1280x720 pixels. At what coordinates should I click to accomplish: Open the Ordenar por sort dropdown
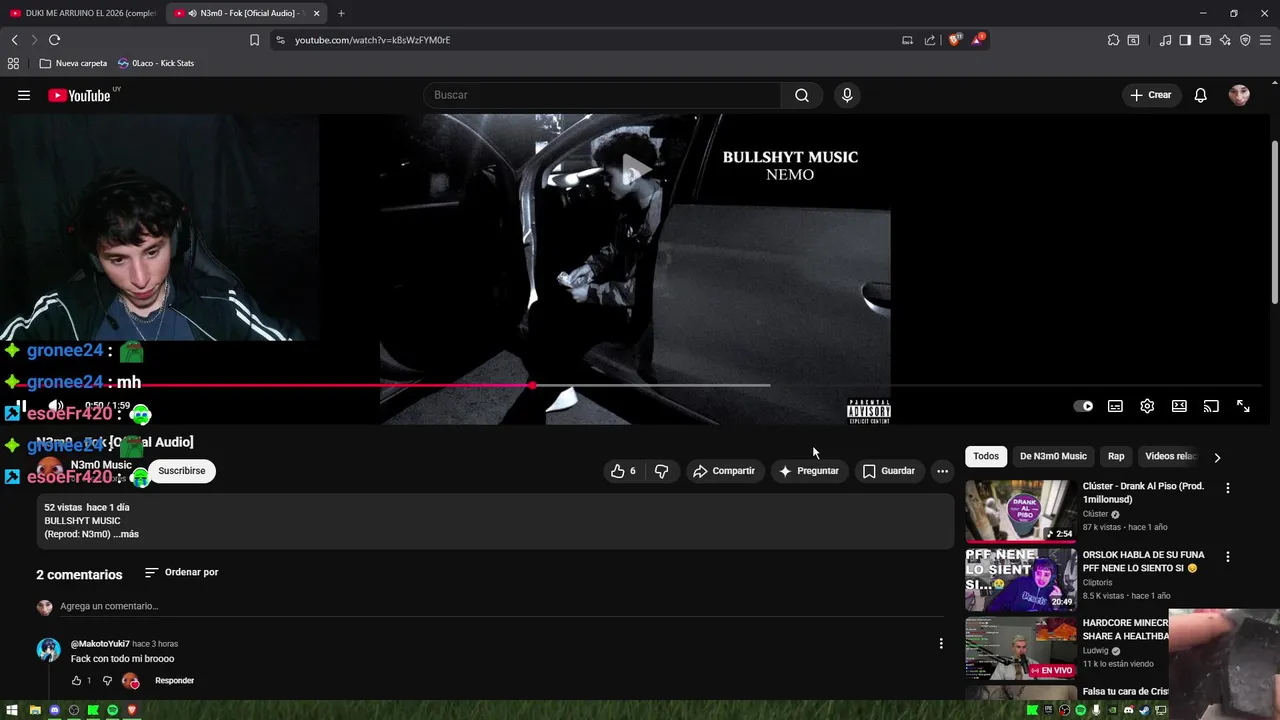tap(181, 572)
